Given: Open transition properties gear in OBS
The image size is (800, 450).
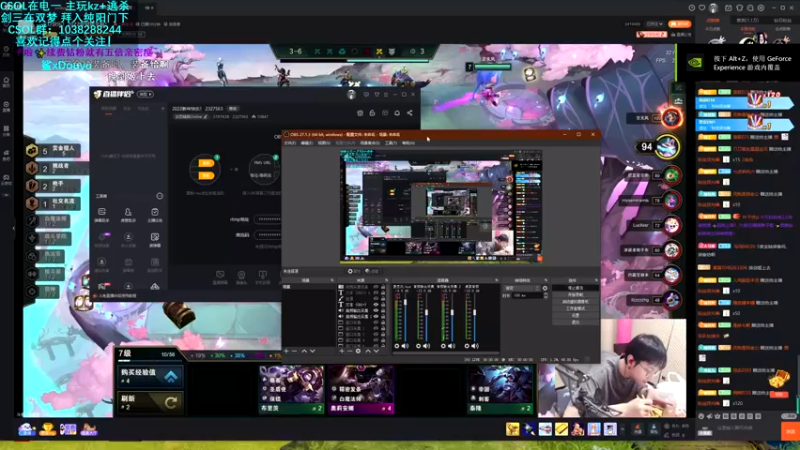Looking at the screenshot, I should click(x=545, y=288).
